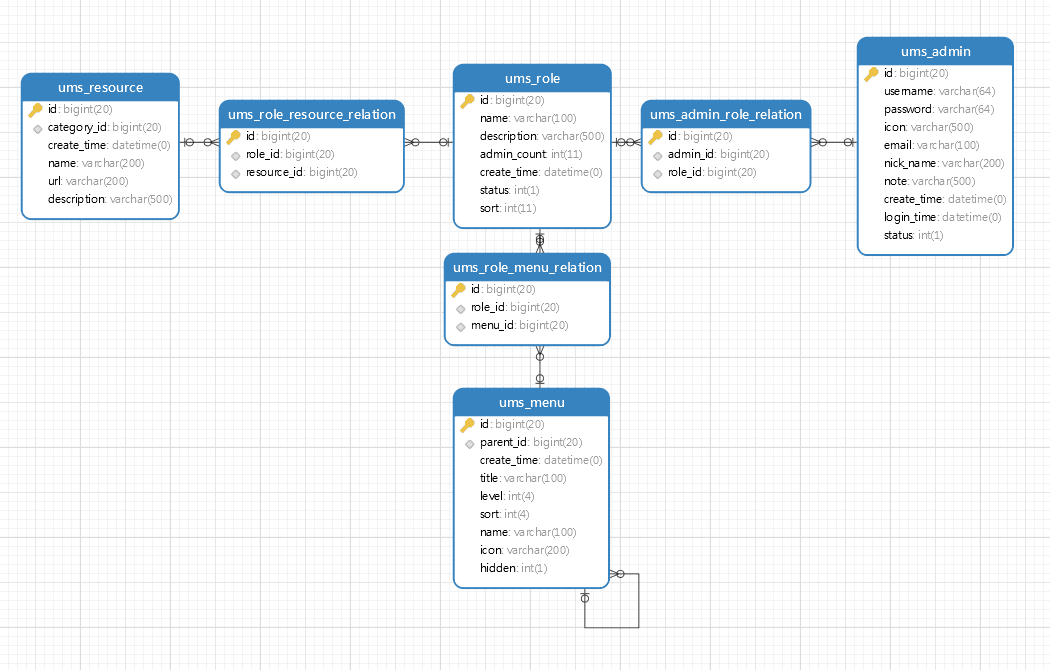Select the password field in ums_admin
Screen dimensions: 1050x670
pos(939,110)
